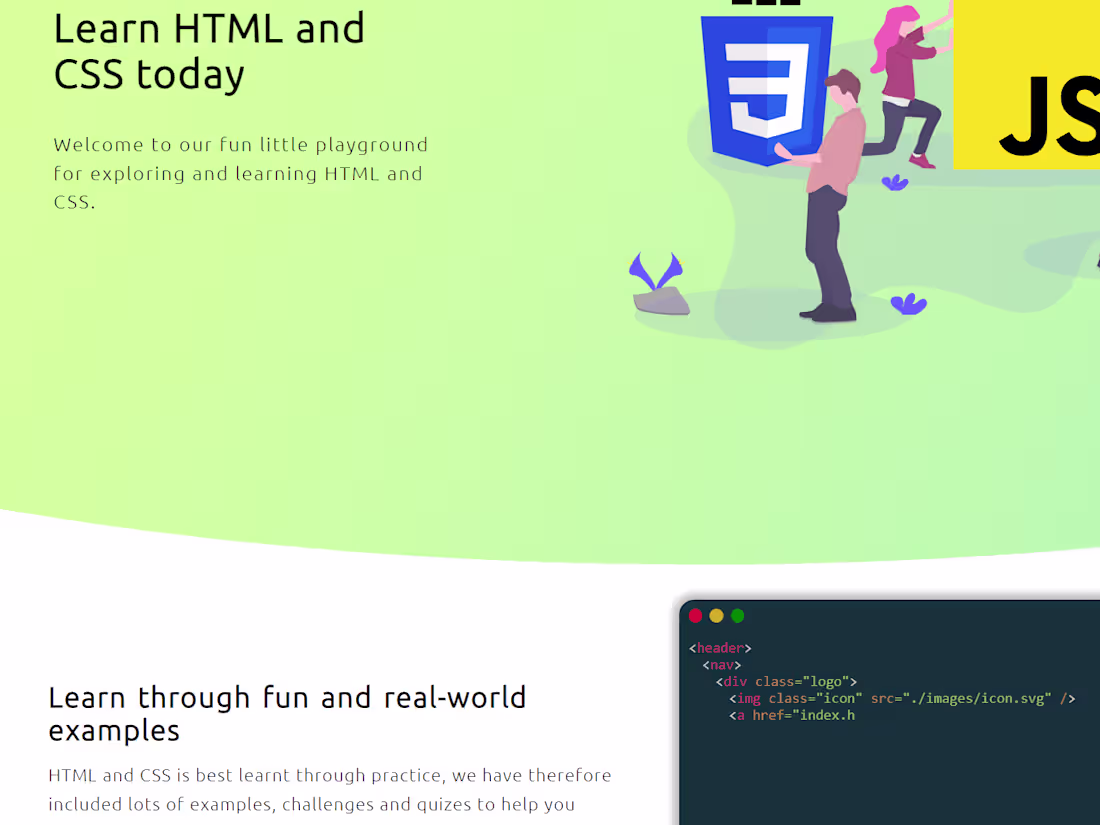Toggle the red traffic-light button on code window

click(696, 615)
